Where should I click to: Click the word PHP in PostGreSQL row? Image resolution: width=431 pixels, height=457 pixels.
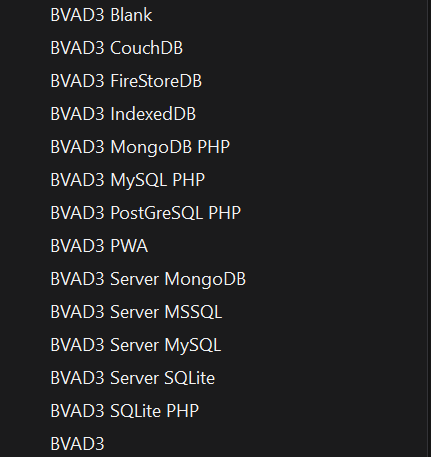tap(225, 213)
